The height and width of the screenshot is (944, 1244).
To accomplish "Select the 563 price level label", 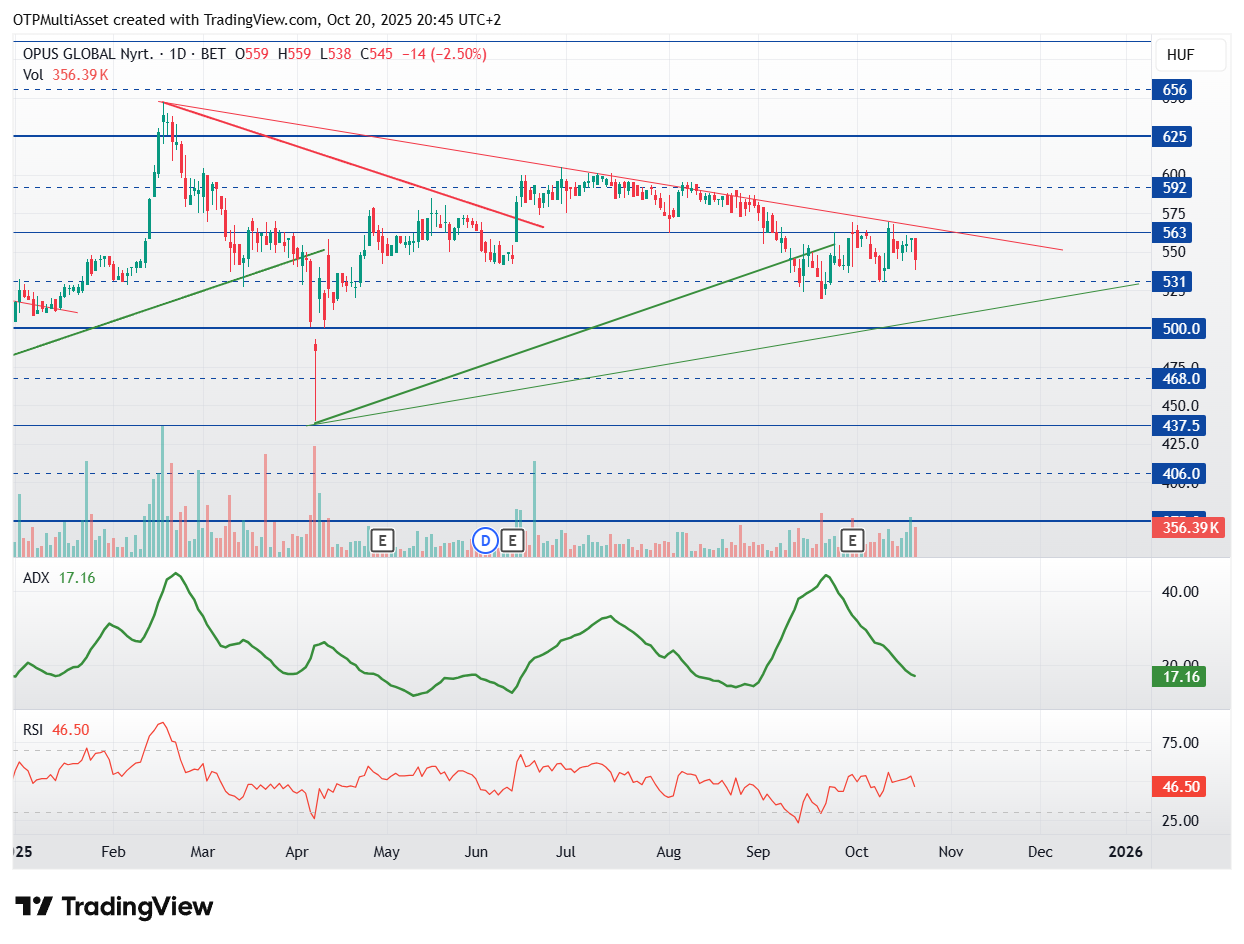I will [1174, 233].
